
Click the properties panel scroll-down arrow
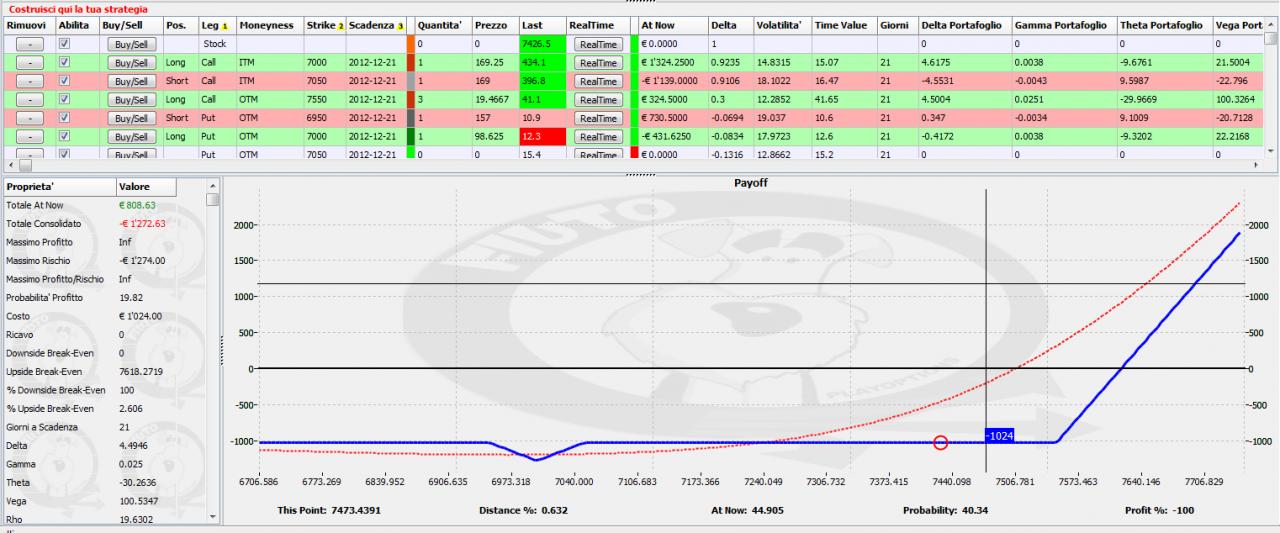coord(213,517)
